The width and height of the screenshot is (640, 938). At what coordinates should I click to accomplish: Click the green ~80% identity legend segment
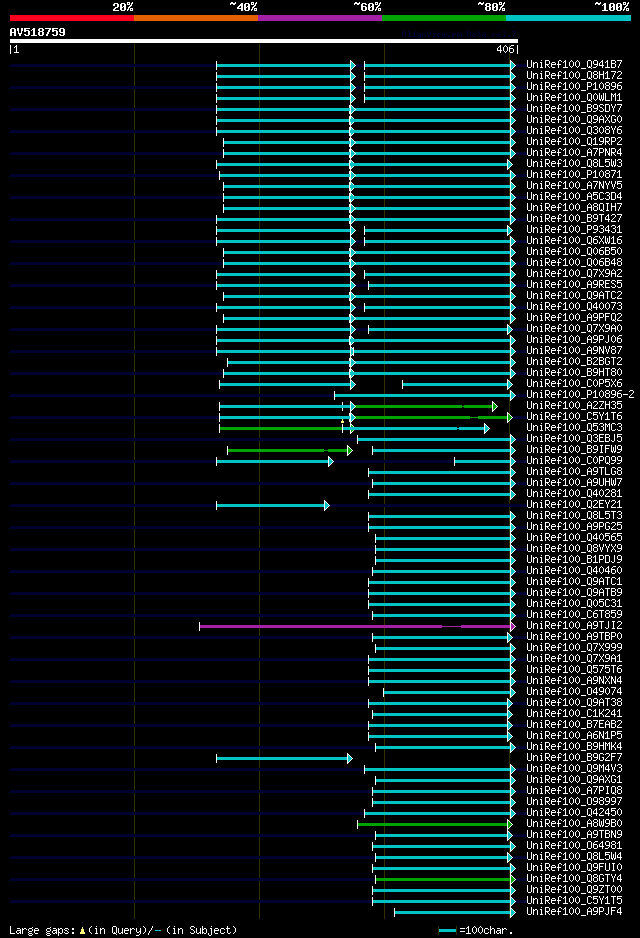click(444, 18)
